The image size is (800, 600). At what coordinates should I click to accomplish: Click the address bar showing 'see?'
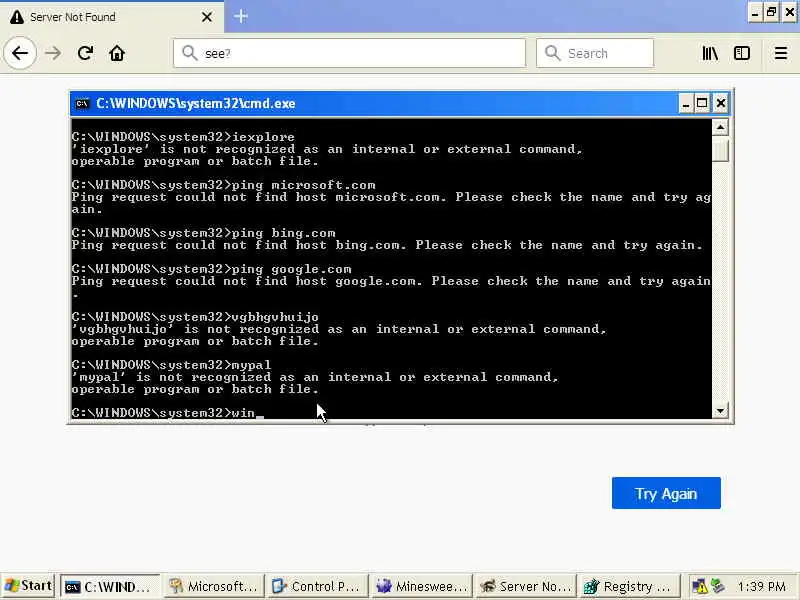(x=349, y=53)
